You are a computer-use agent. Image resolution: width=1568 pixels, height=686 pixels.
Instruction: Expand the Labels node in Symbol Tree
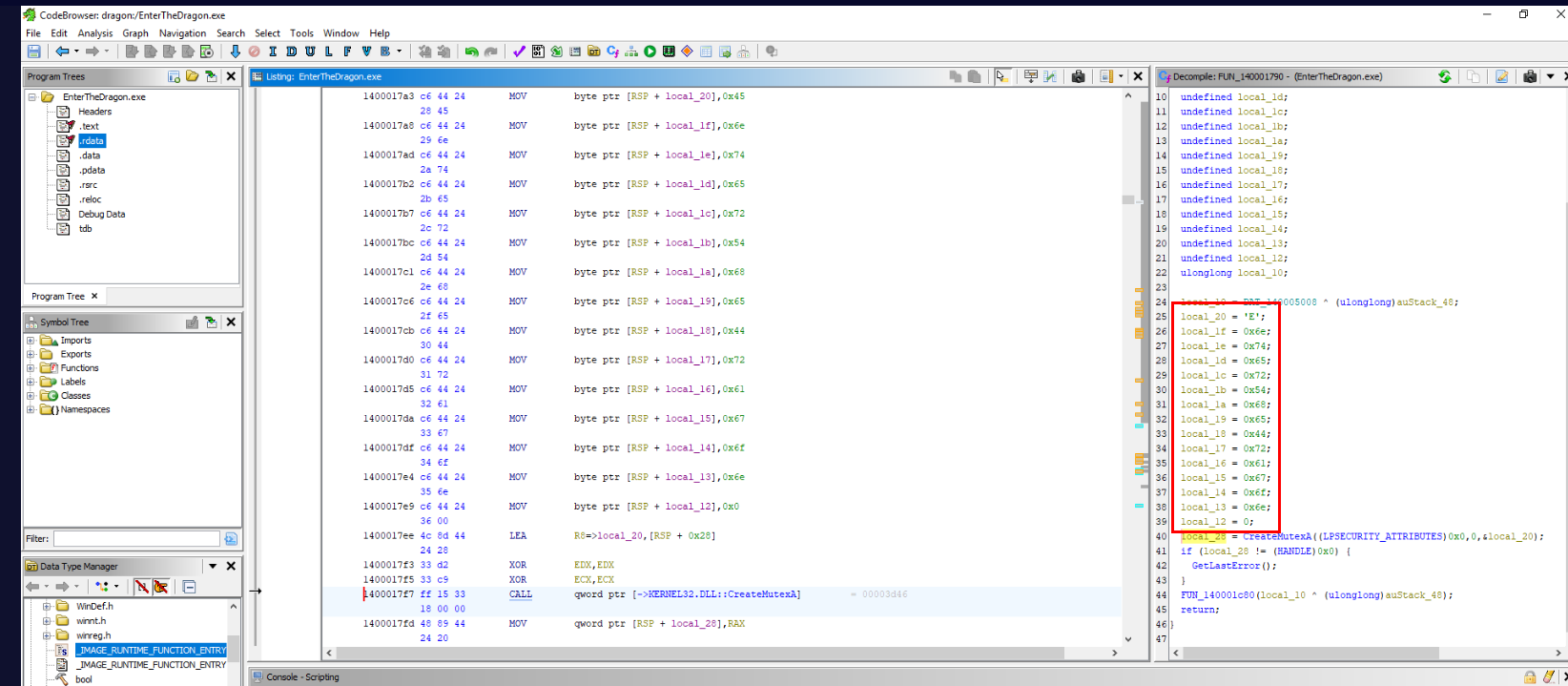point(31,382)
